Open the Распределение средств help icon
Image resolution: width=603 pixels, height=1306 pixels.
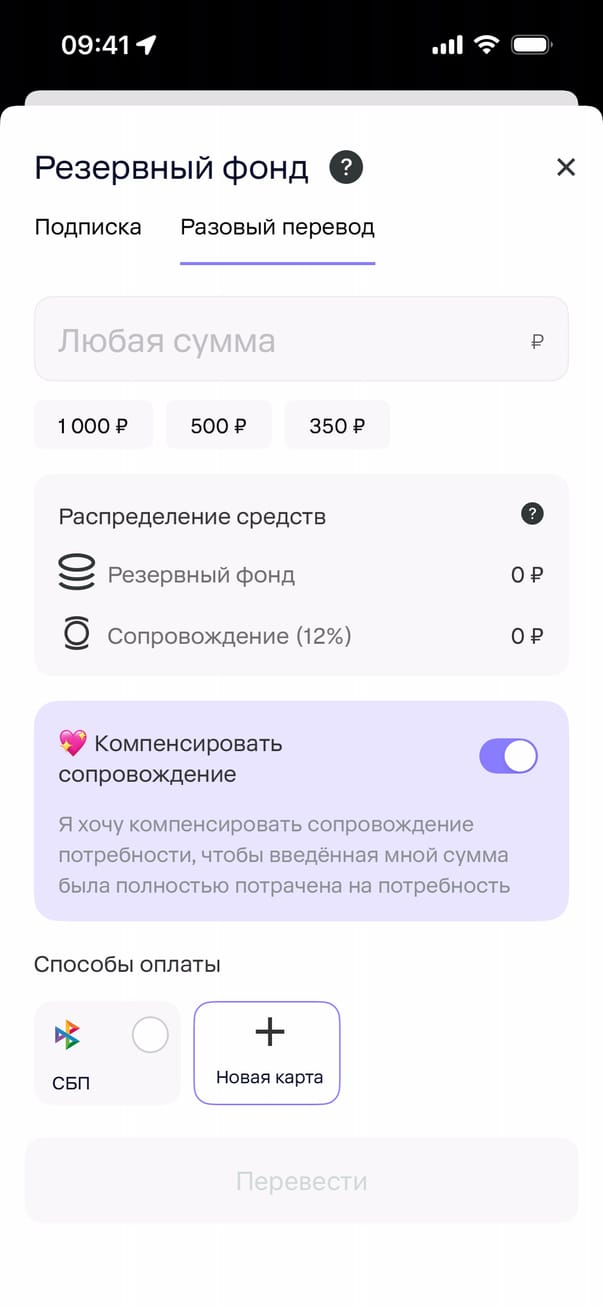pos(533,514)
